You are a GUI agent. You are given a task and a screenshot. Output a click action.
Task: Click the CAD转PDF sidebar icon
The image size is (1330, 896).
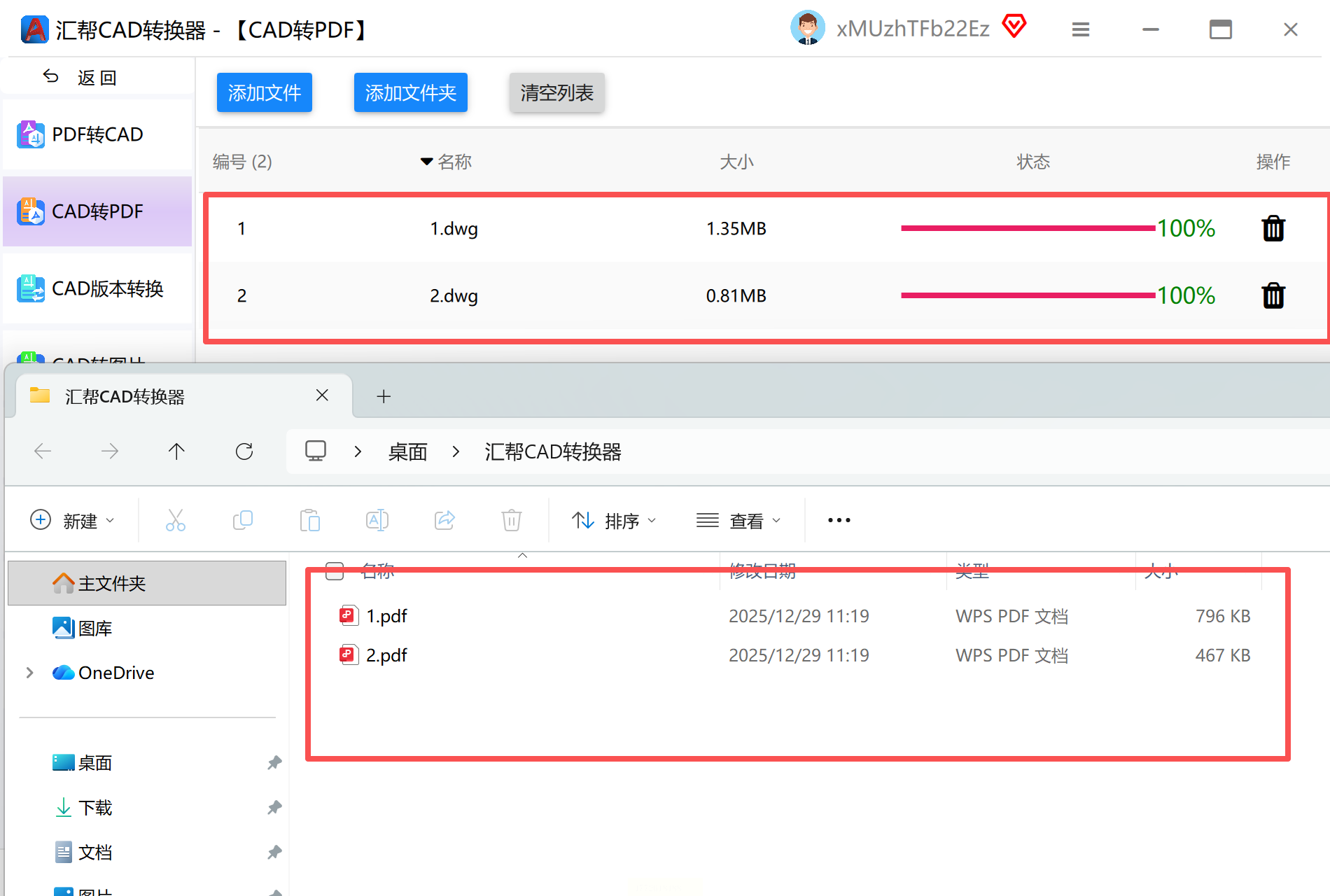click(31, 211)
